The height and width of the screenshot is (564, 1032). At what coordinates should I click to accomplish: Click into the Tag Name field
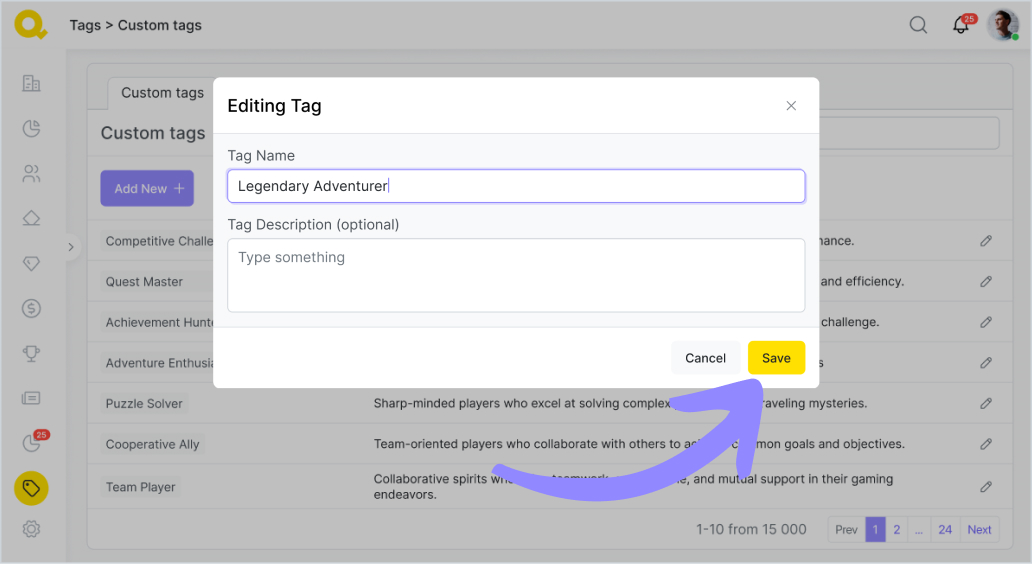(515, 186)
